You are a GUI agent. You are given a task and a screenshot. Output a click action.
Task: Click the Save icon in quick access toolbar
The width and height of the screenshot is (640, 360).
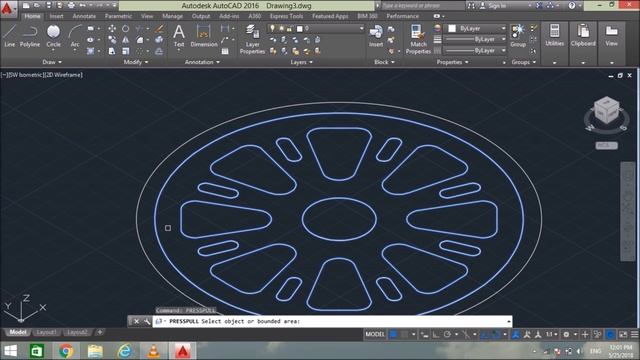49,5
